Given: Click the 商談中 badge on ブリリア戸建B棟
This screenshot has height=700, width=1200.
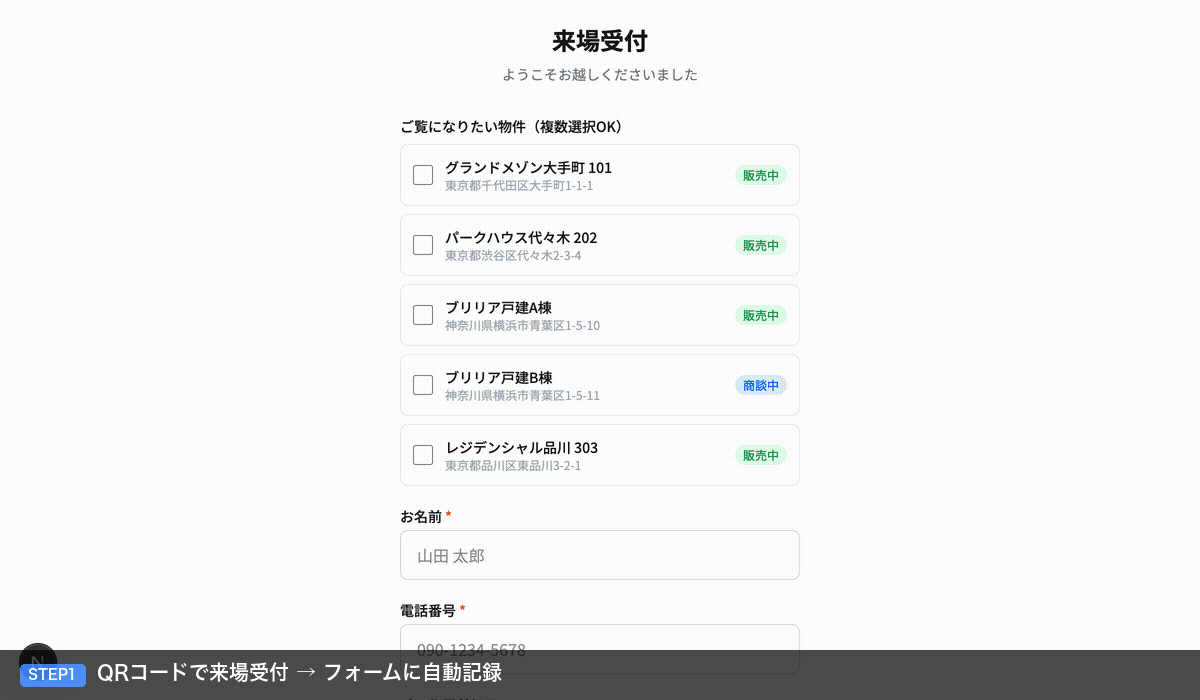Looking at the screenshot, I should tap(760, 385).
